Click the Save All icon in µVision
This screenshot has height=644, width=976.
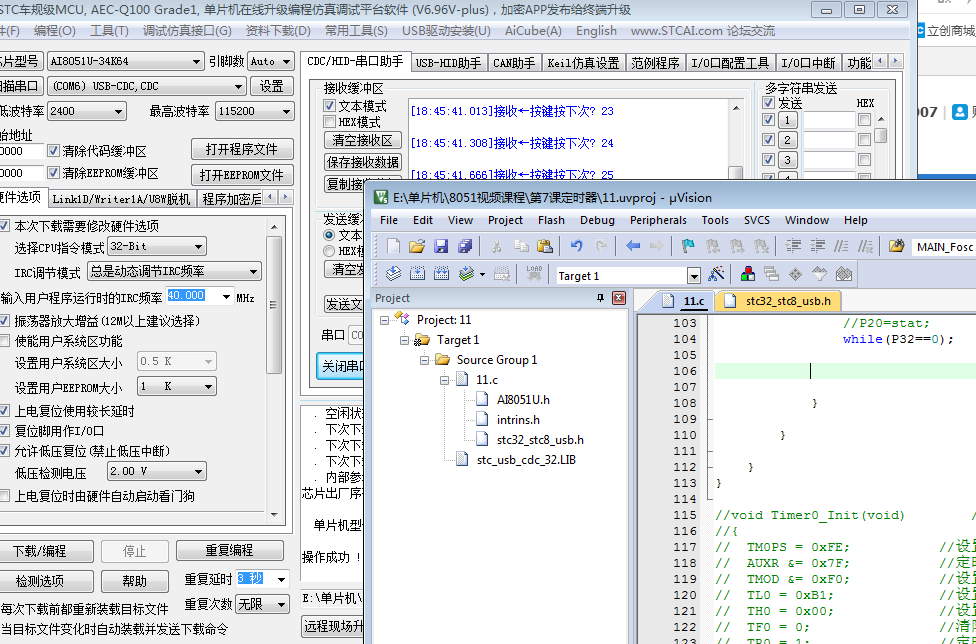[x=465, y=246]
